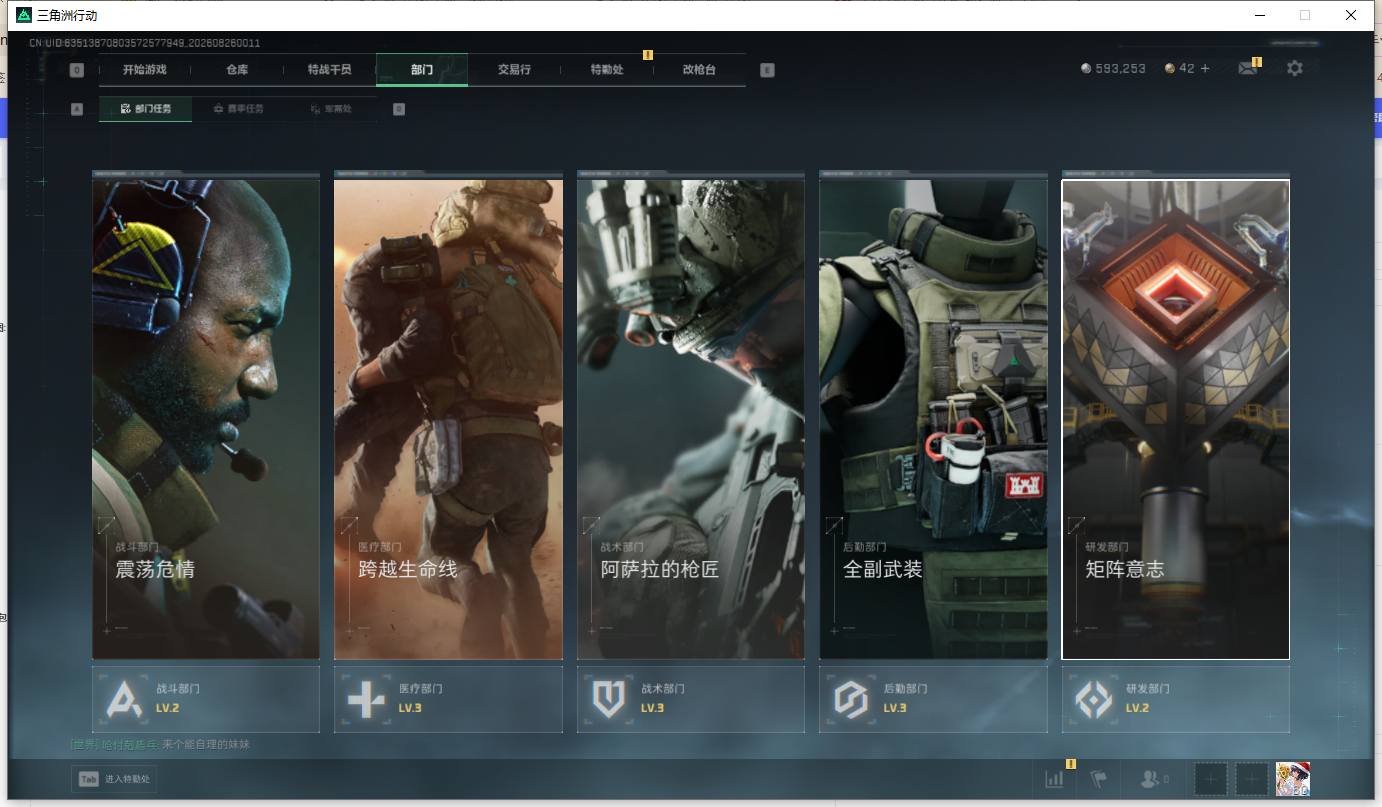The image size is (1382, 807).
Task: Select the 部门 tab
Action: [422, 70]
